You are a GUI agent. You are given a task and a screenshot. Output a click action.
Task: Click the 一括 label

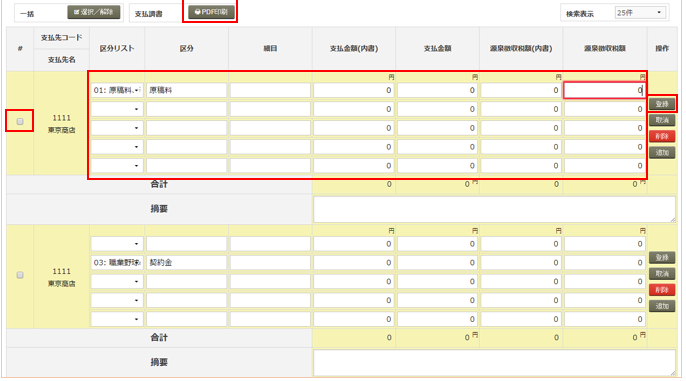tap(27, 14)
